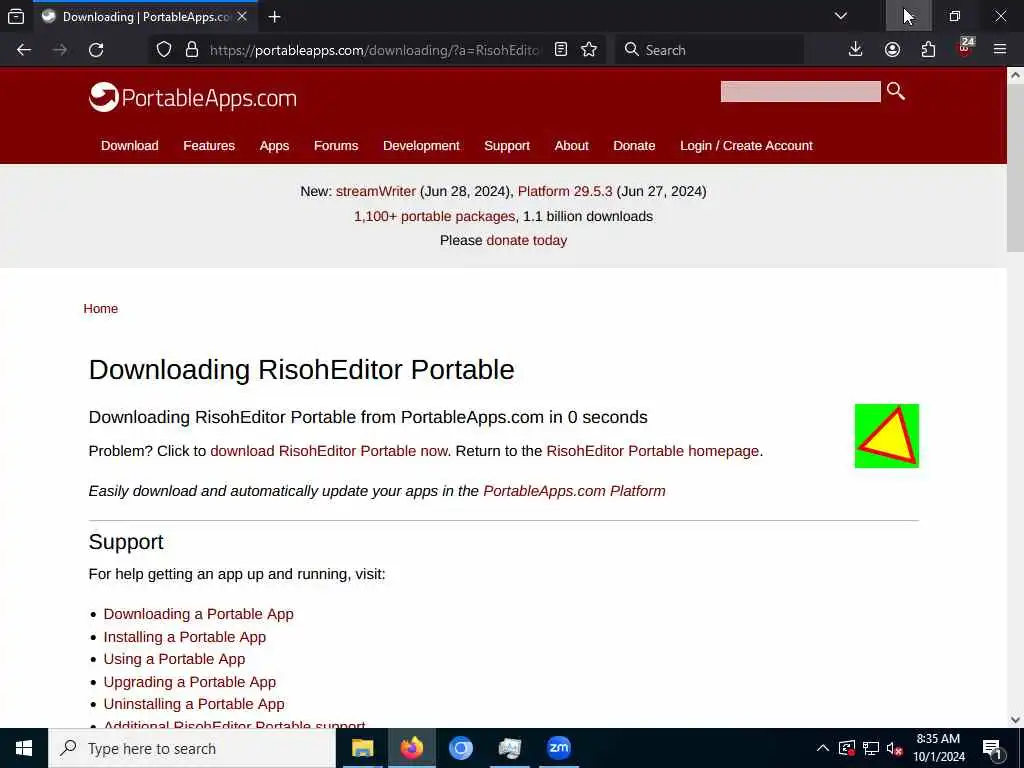This screenshot has height=768, width=1024.
Task: Open the Support menu item
Action: 507,146
